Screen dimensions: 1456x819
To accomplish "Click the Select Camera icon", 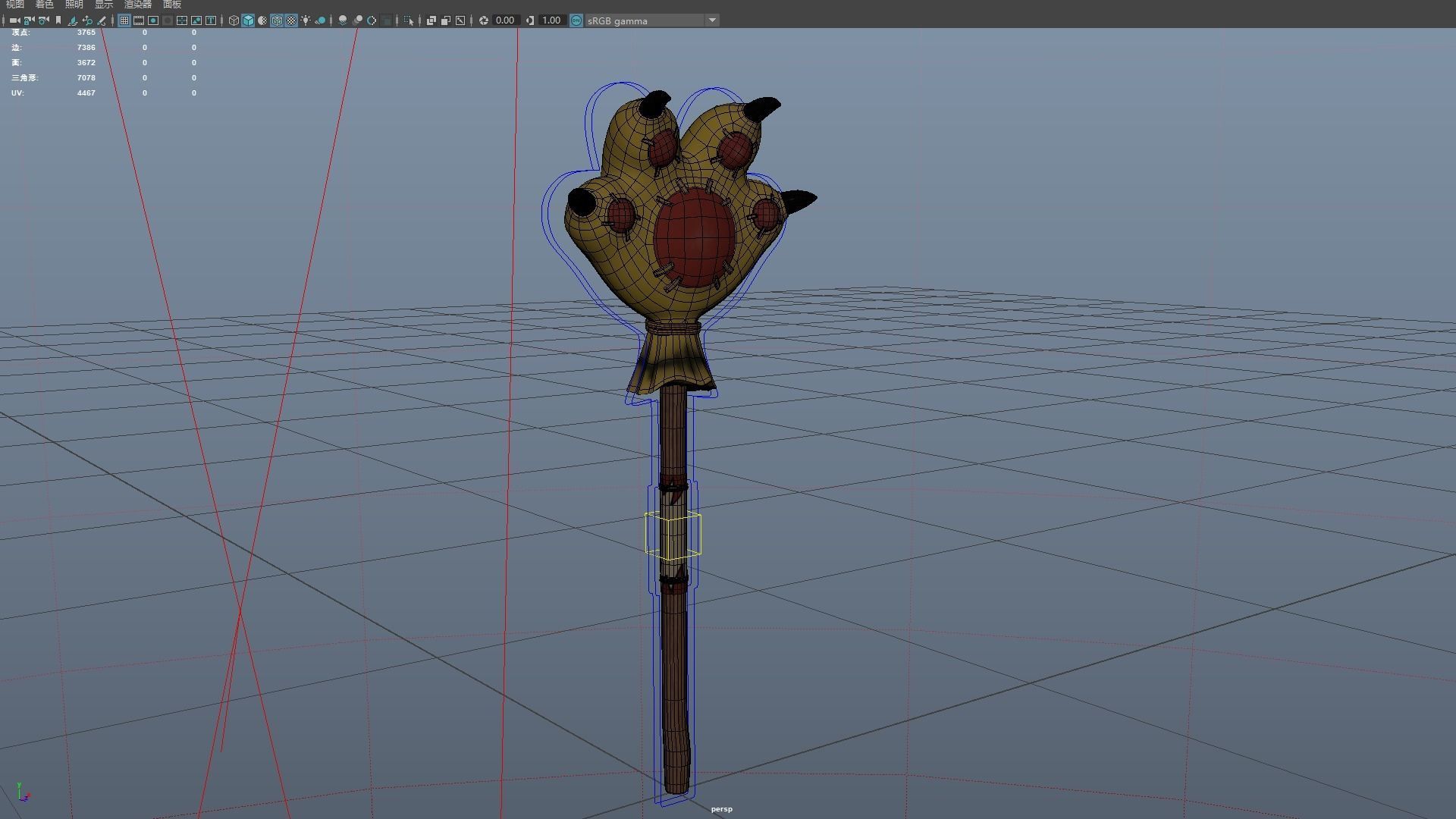I will (14, 20).
